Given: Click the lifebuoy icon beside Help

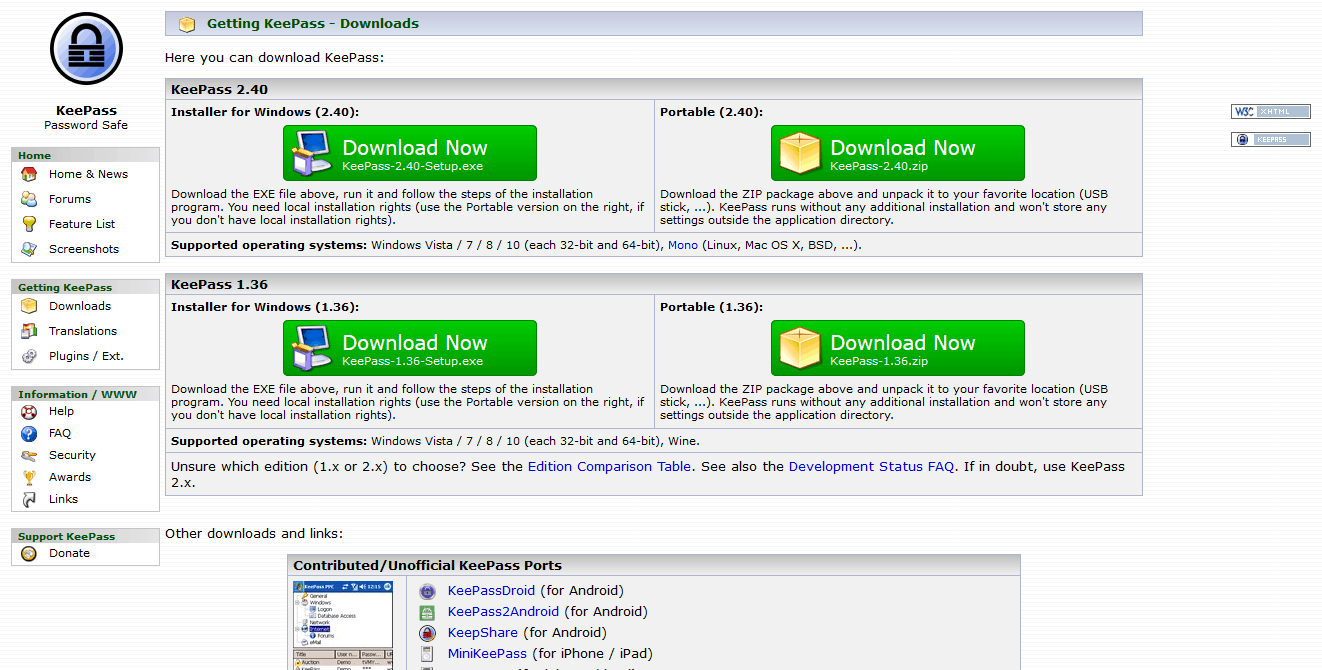Looking at the screenshot, I should tap(29, 411).
